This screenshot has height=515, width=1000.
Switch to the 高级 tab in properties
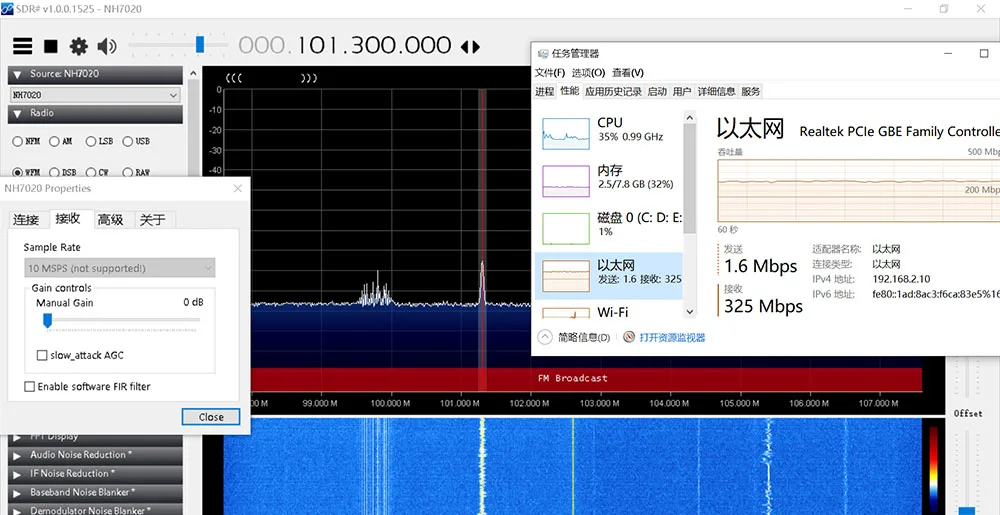pyautogui.click(x=110, y=220)
